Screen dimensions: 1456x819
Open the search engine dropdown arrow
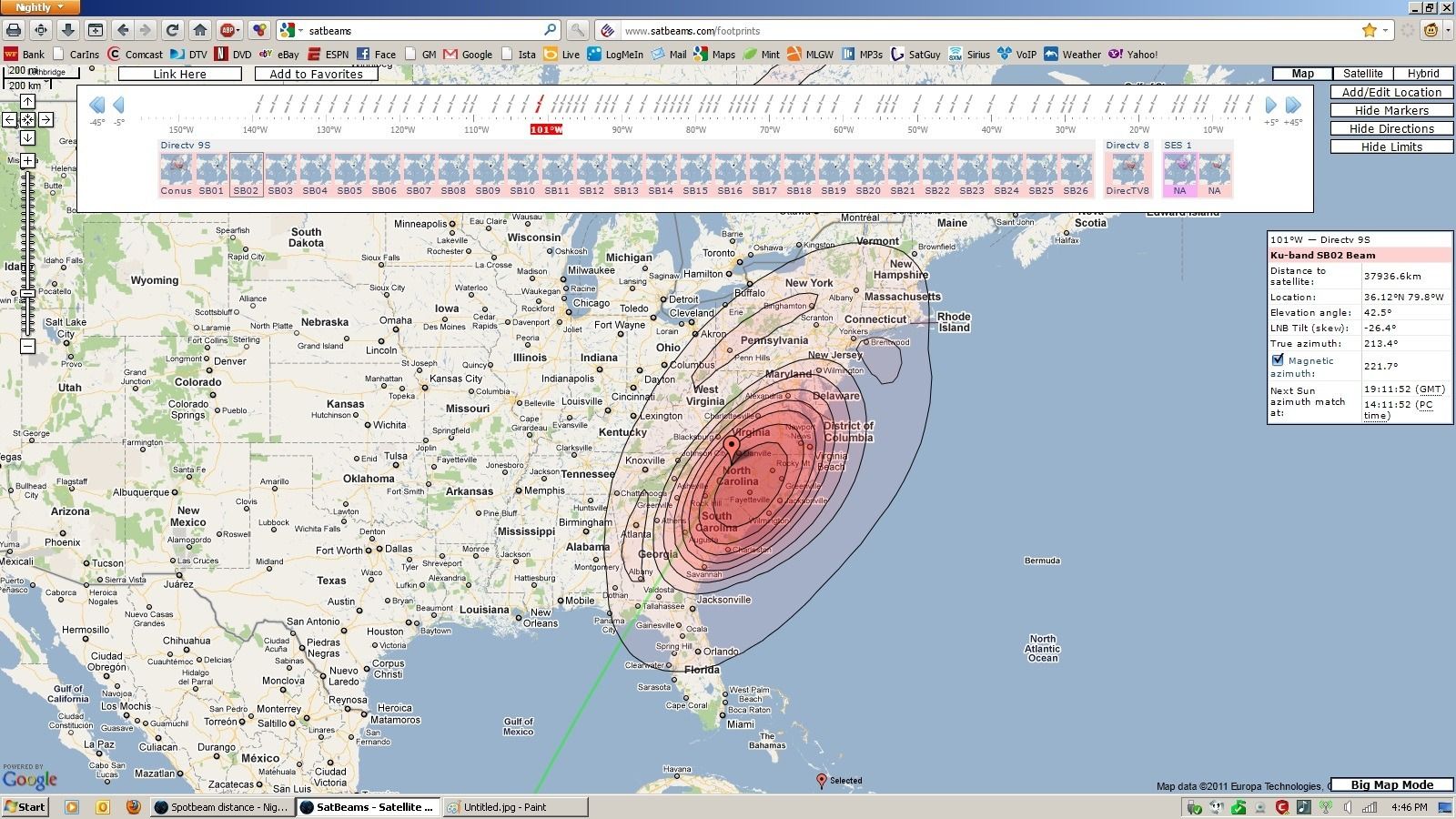click(300, 30)
